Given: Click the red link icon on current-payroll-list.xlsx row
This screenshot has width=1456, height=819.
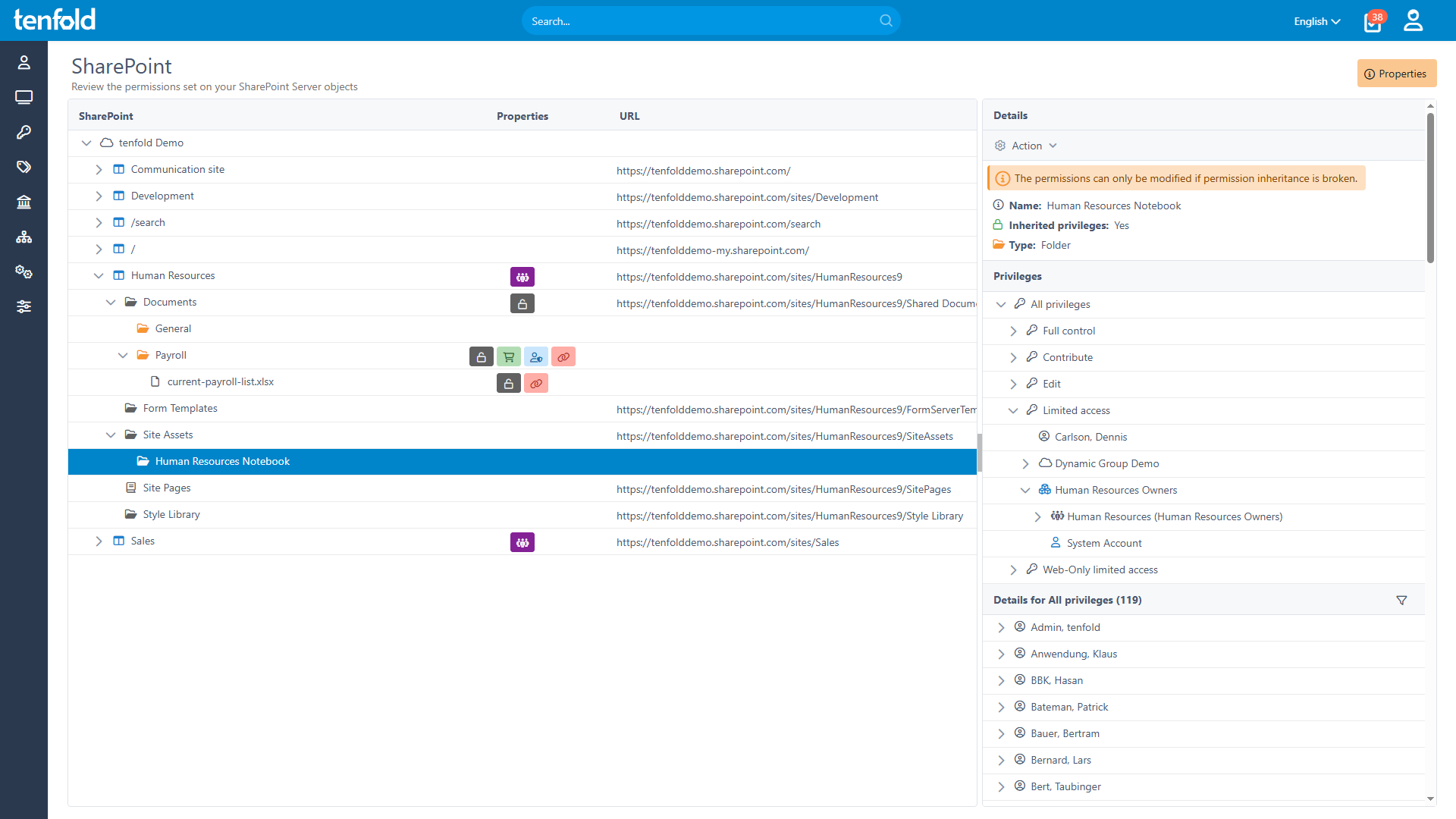Looking at the screenshot, I should tap(536, 383).
